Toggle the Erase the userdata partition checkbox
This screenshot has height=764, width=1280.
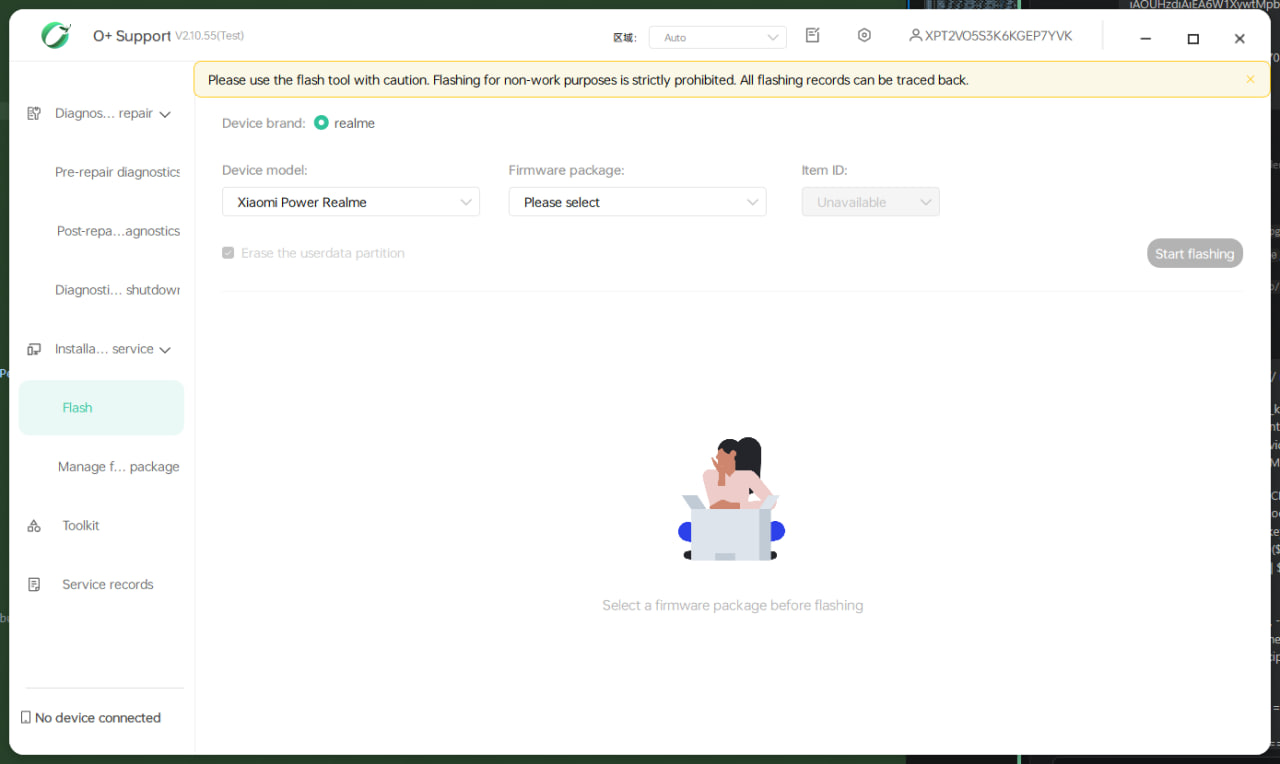[228, 252]
